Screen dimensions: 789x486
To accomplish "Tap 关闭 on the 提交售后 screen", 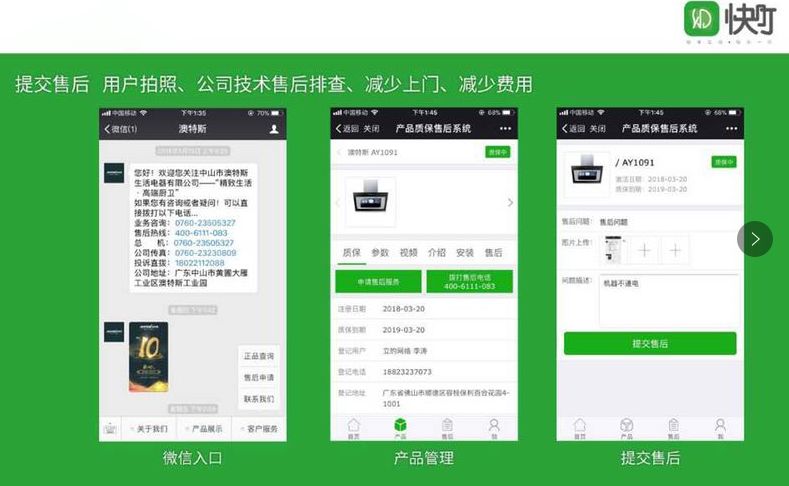I will [x=597, y=129].
